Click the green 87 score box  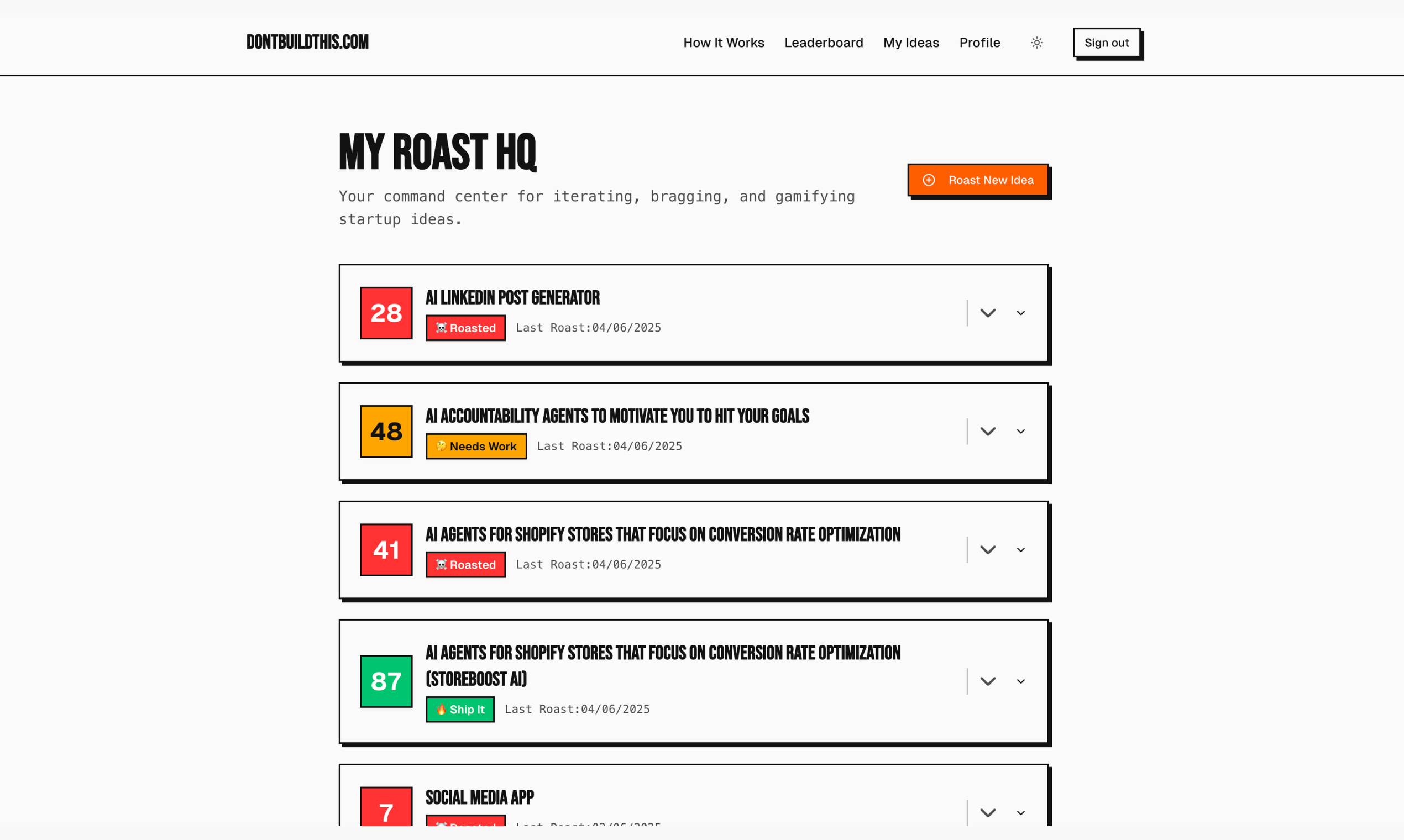point(386,681)
